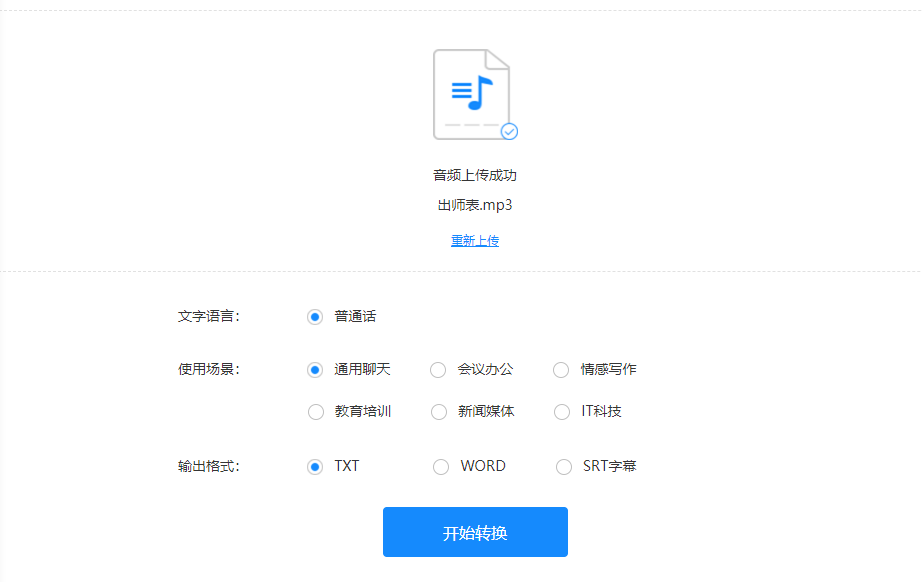
Task: Click the 音频上传成功 status message
Action: pos(474,174)
